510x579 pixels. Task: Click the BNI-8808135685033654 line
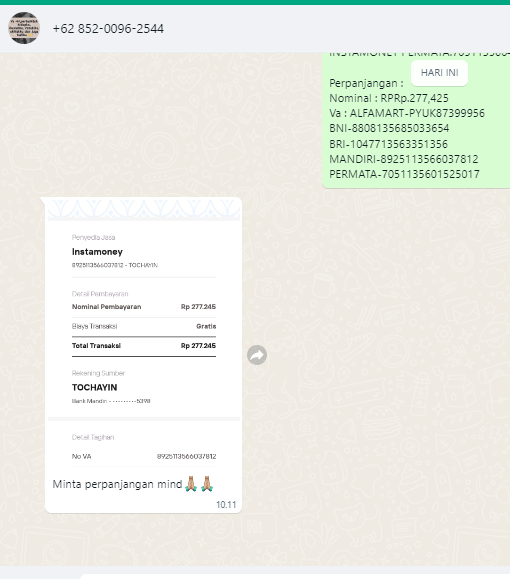tap(389, 128)
